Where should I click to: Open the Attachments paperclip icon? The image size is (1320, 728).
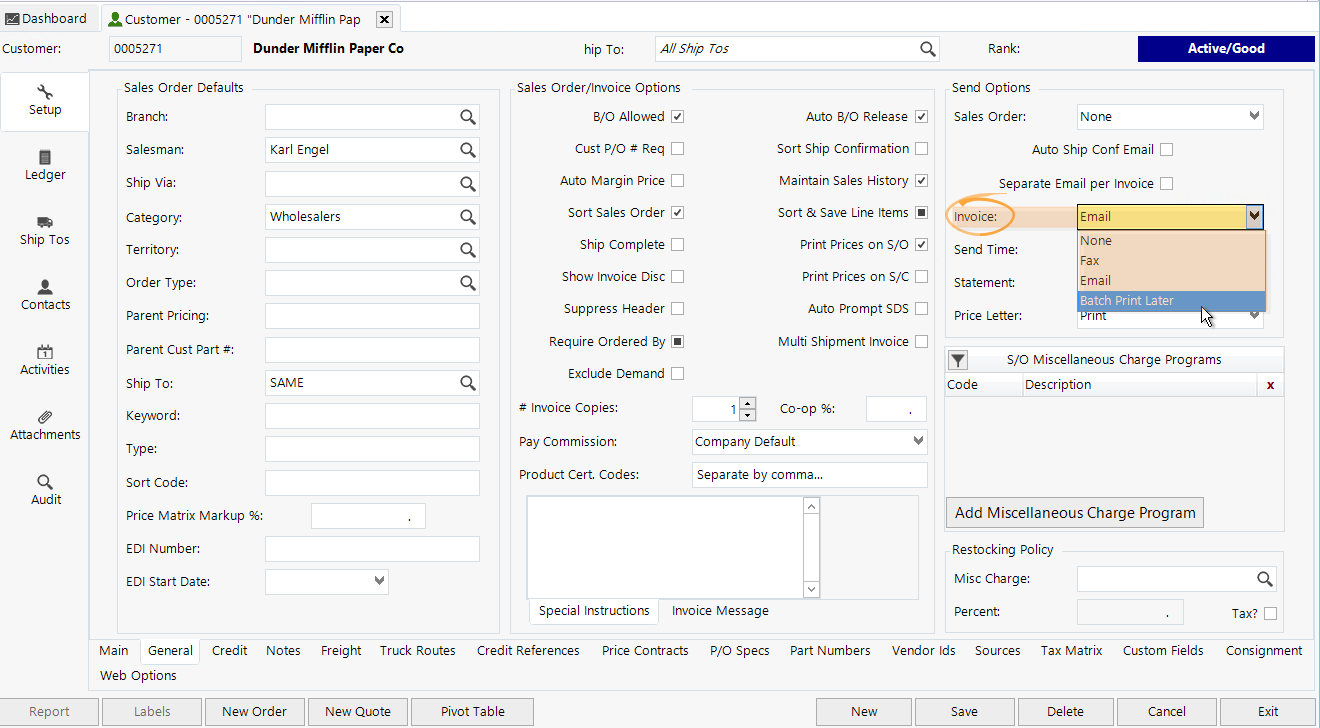point(44,424)
